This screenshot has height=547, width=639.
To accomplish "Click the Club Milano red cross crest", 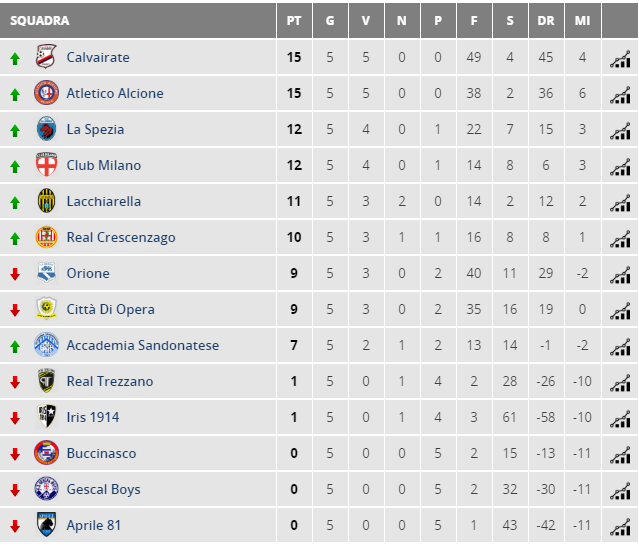I will tap(46, 165).
